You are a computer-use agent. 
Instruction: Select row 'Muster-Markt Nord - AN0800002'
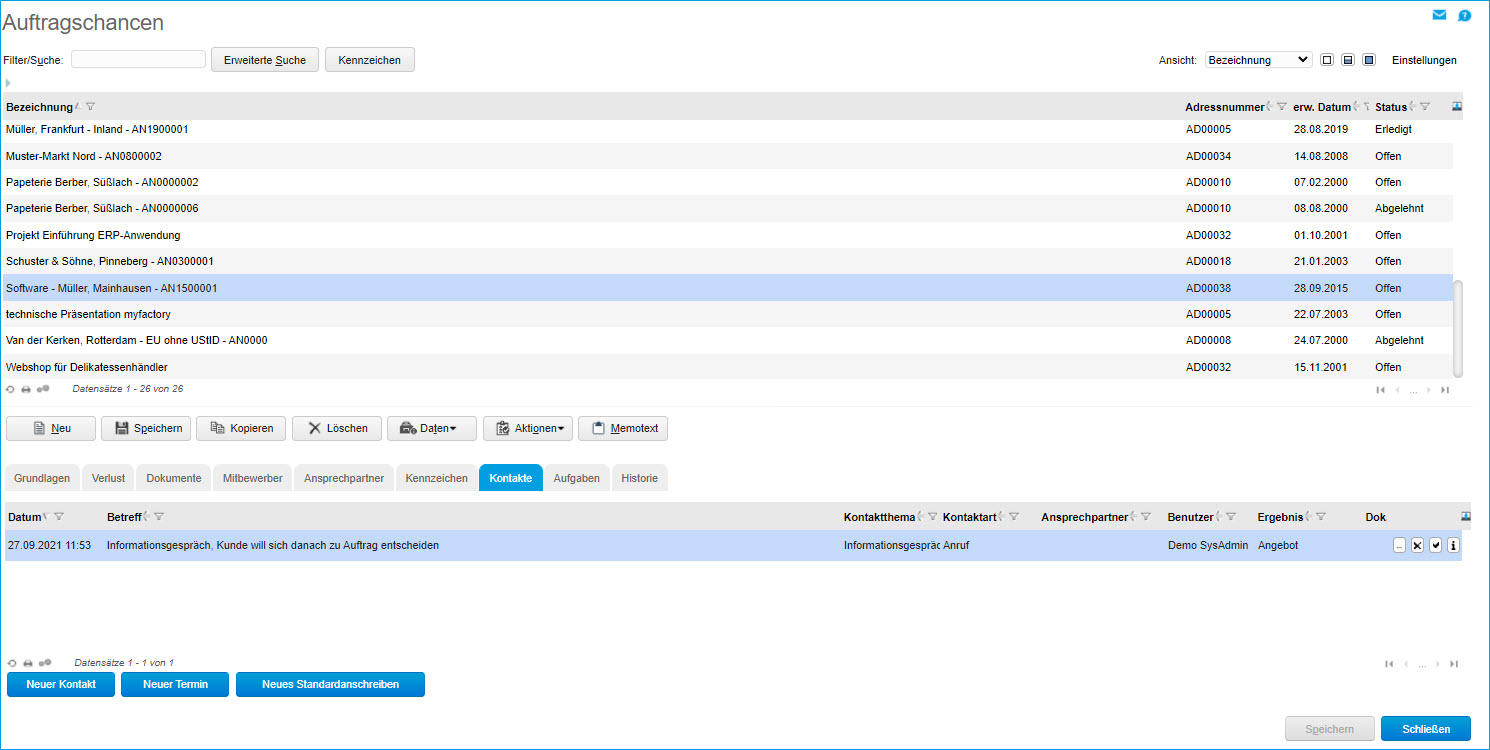(x=728, y=156)
